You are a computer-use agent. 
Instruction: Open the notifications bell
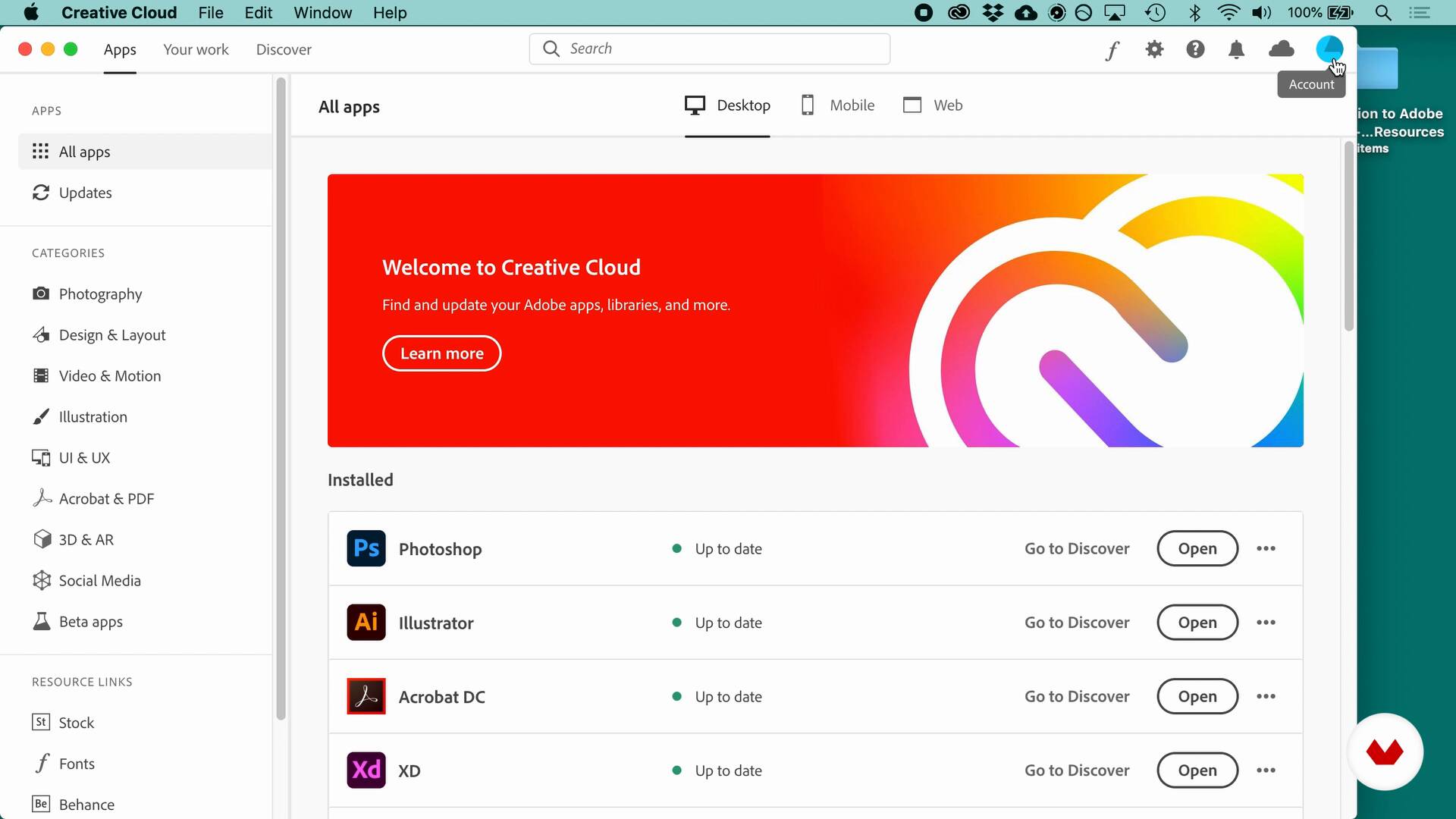tap(1236, 49)
